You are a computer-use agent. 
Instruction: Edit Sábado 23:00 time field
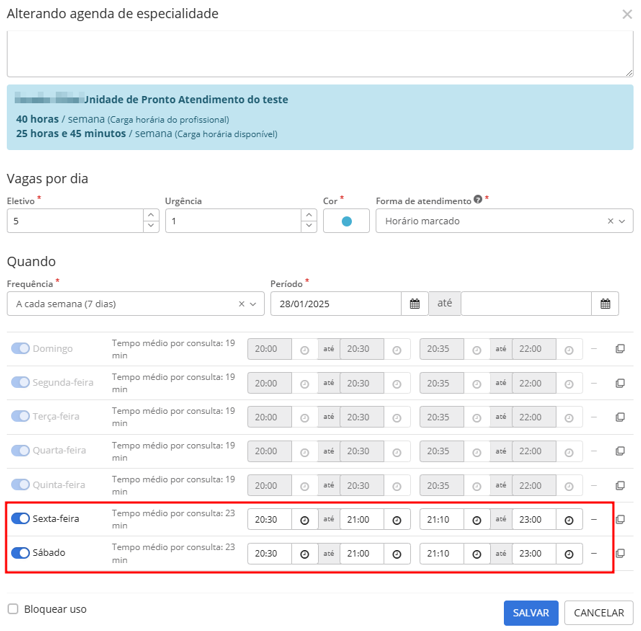(534, 553)
